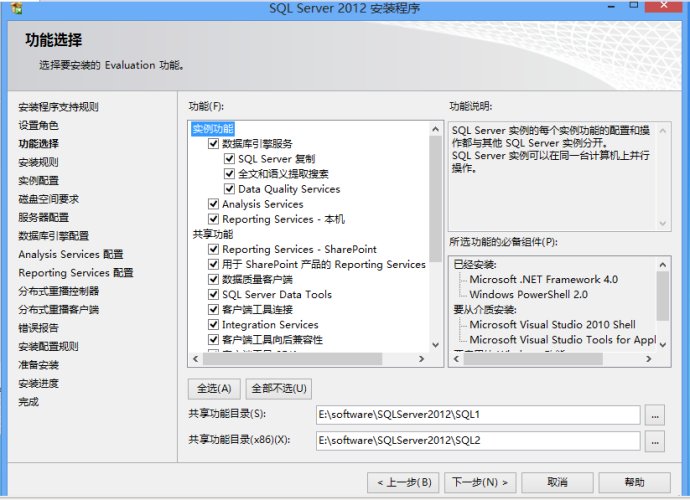Toggle the Integration Services checkbox
Screen dimensions: 690x500
(213, 325)
